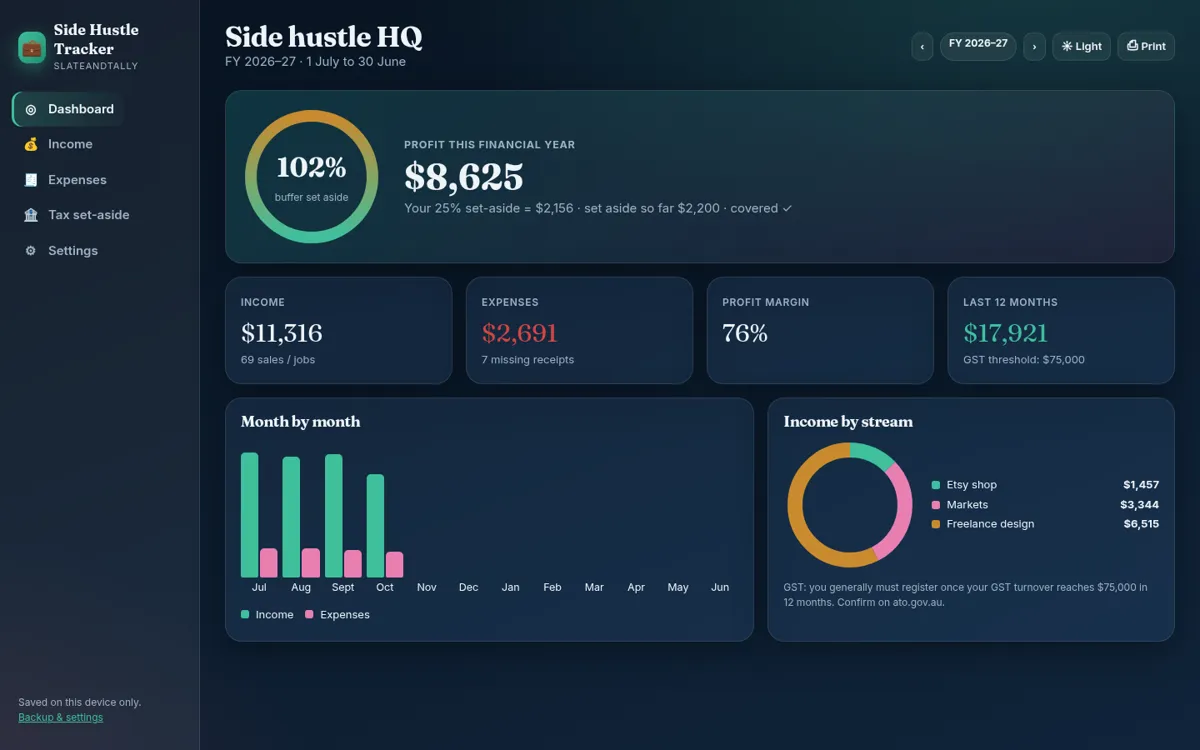Click the GST registration note text
1200x750 pixels.
(x=966, y=595)
